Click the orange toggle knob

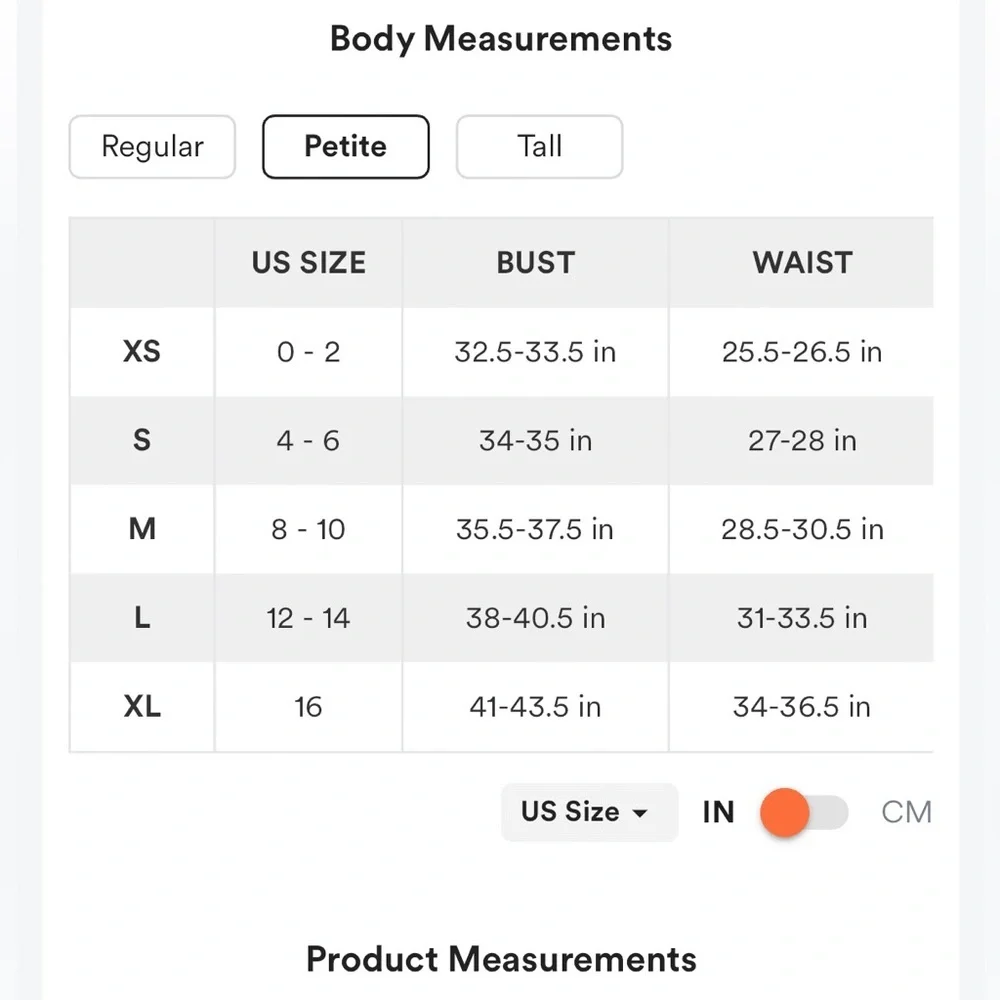pyautogui.click(x=784, y=812)
